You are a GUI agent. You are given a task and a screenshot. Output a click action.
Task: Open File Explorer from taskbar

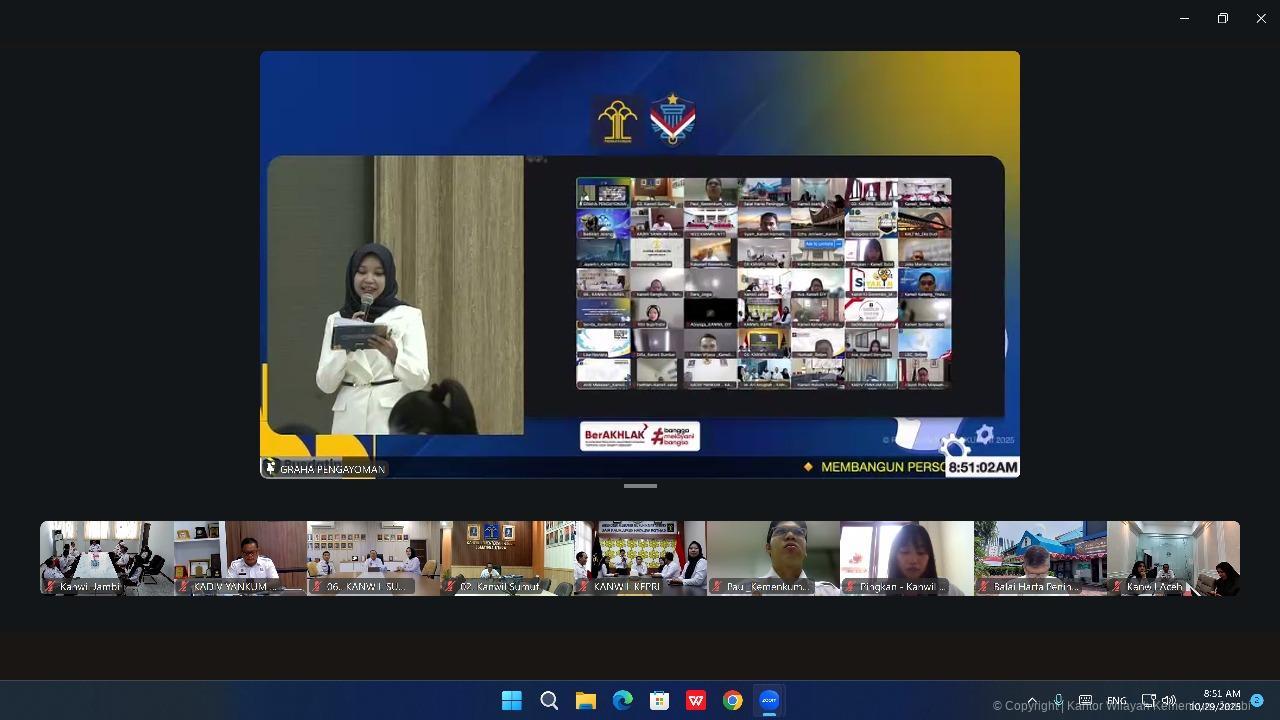tap(585, 700)
